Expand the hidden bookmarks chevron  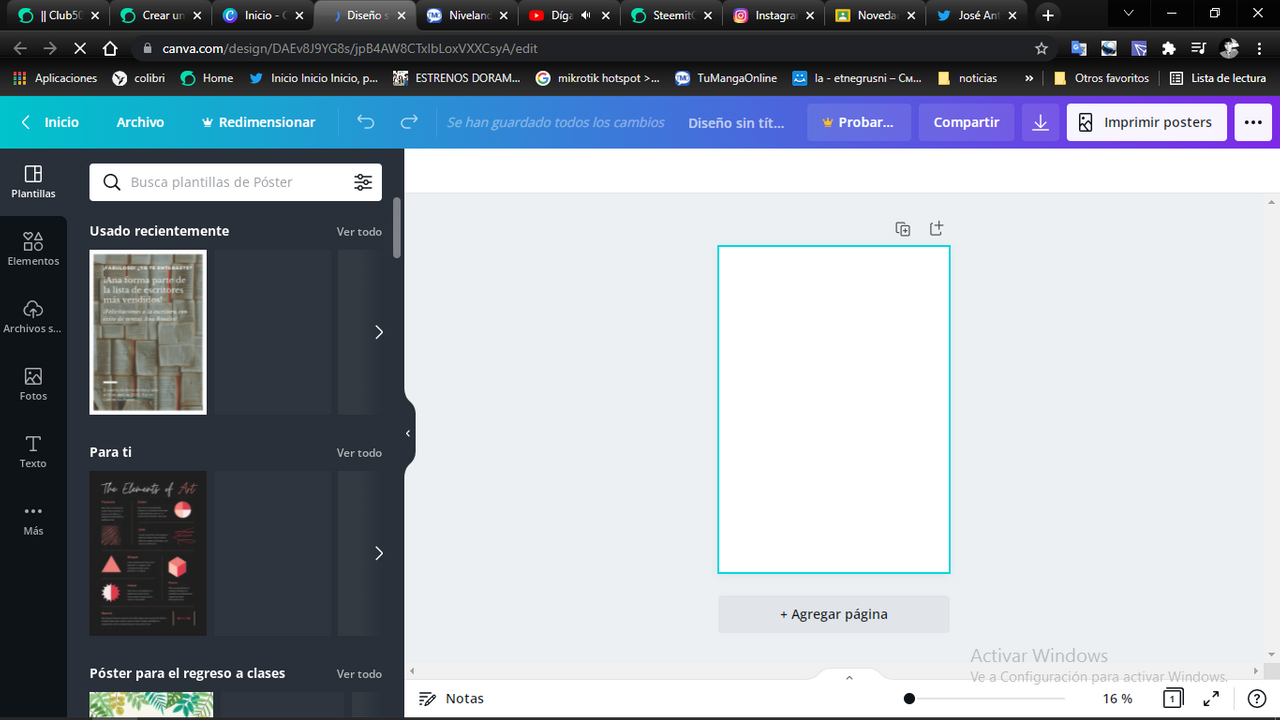click(1029, 78)
